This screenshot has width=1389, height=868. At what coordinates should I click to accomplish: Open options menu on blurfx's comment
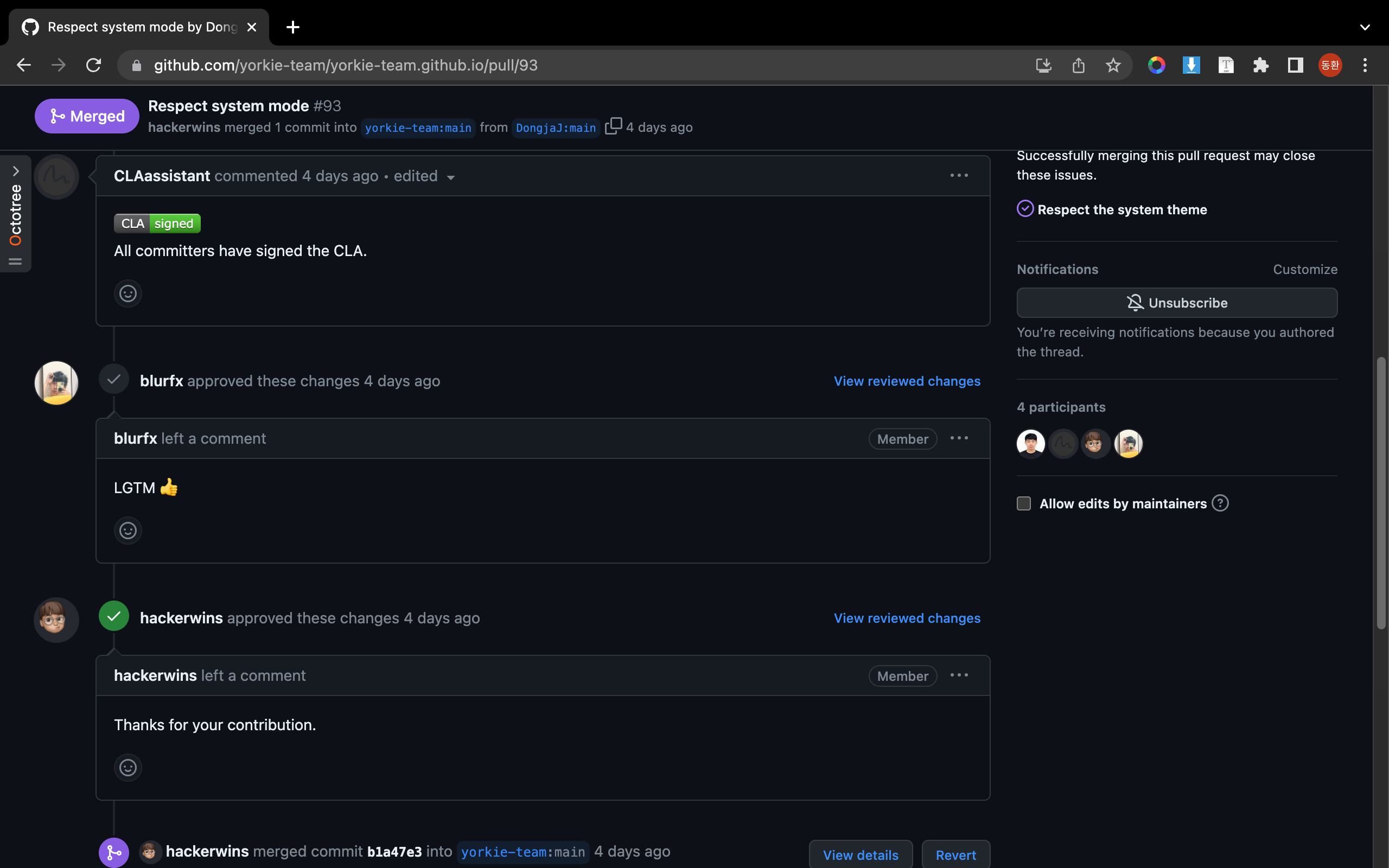(x=959, y=438)
